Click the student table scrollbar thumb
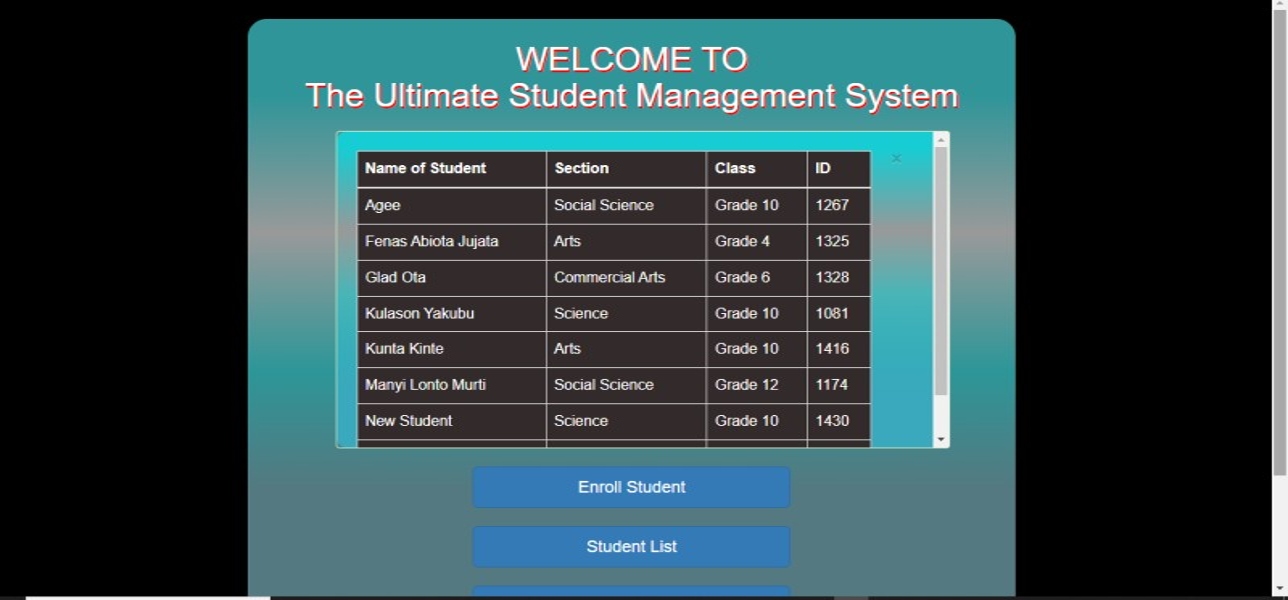The width and height of the screenshot is (1288, 600). coord(941,271)
